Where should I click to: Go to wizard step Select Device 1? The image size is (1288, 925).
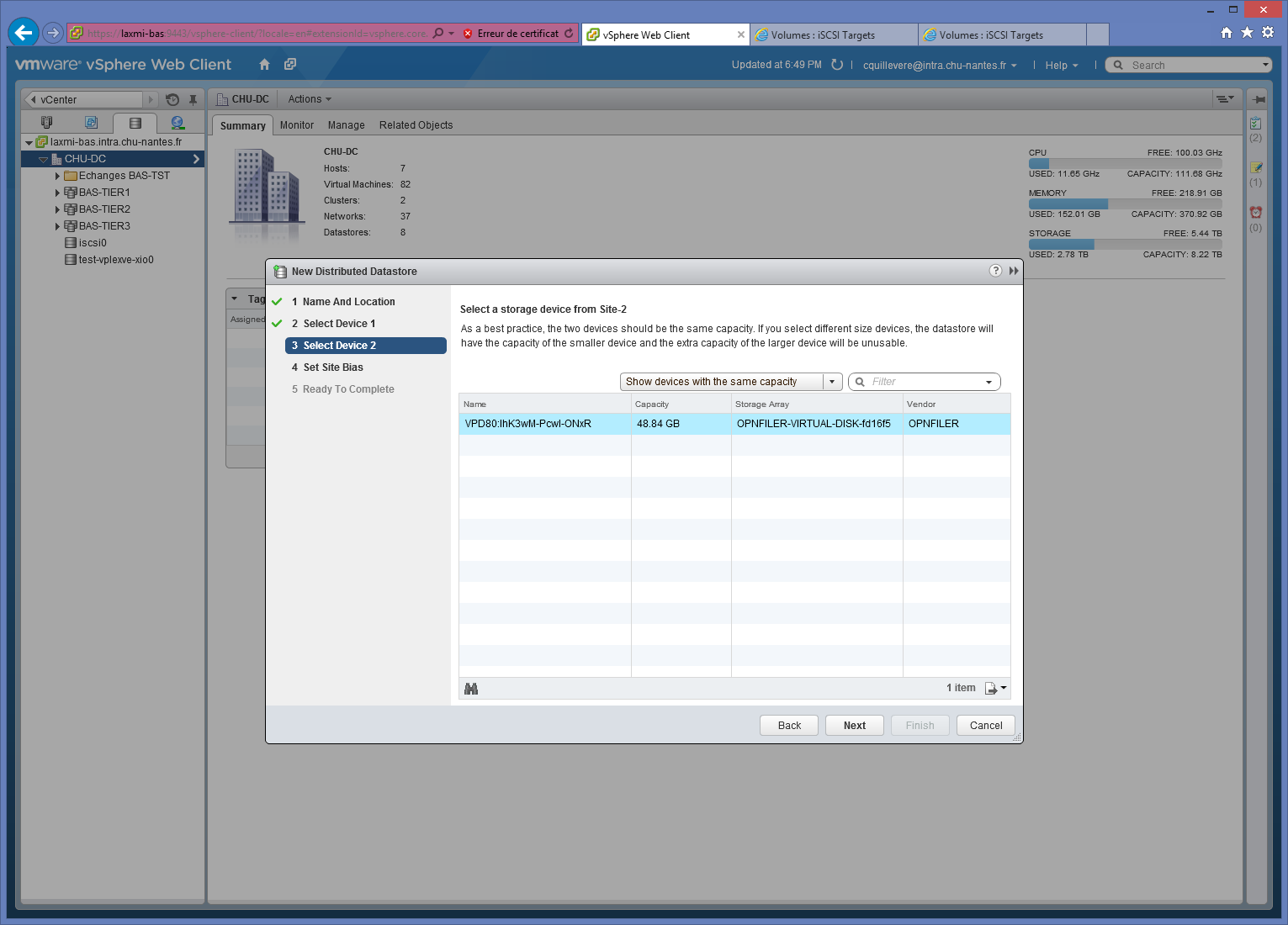(339, 324)
